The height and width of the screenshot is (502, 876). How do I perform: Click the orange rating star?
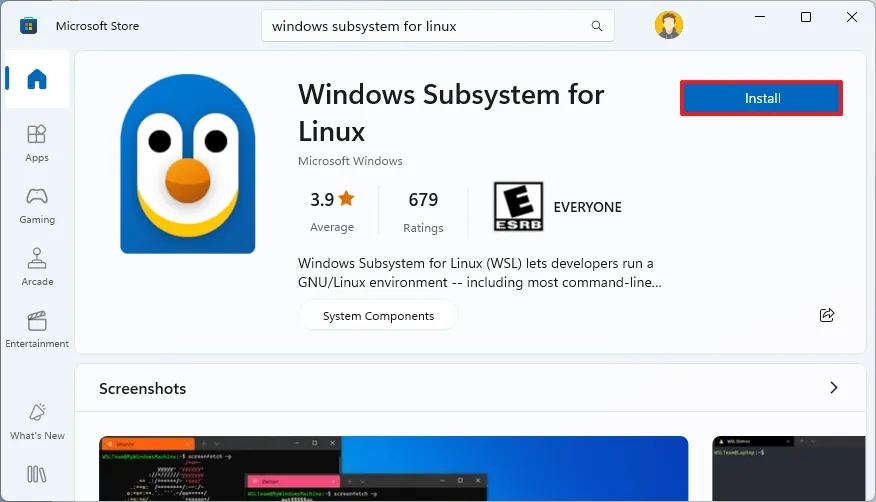click(346, 198)
